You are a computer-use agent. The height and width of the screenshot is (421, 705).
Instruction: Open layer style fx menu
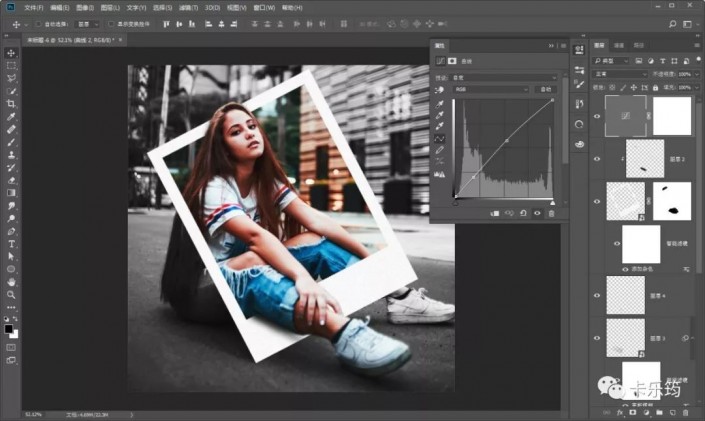pyautogui.click(x=620, y=412)
